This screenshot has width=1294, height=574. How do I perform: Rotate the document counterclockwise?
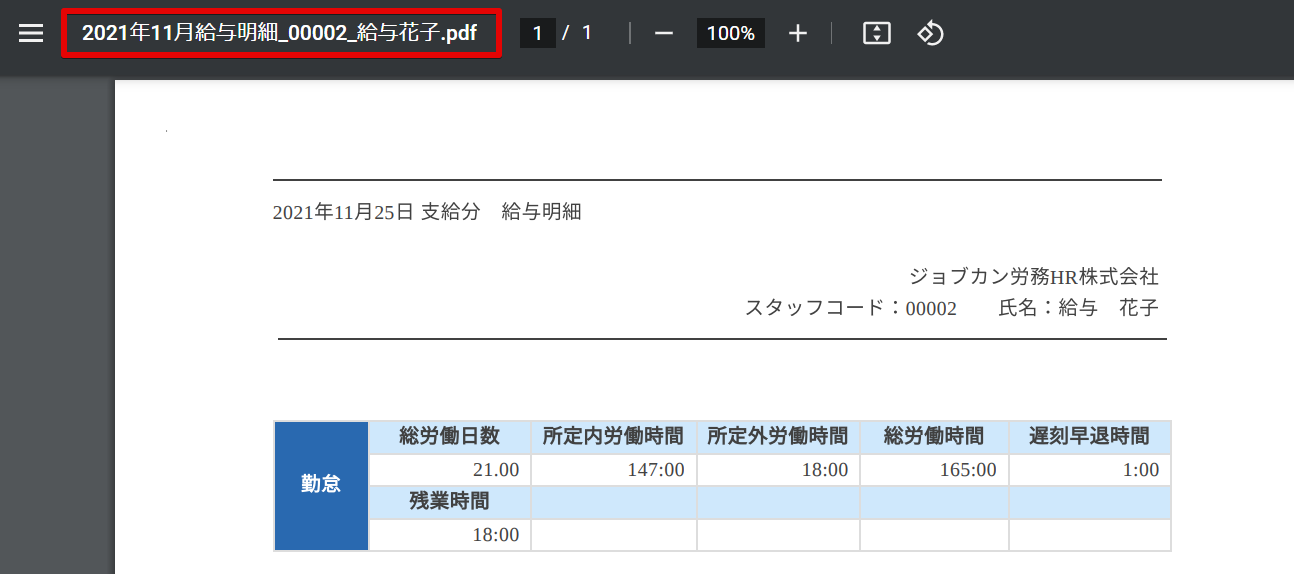point(930,33)
